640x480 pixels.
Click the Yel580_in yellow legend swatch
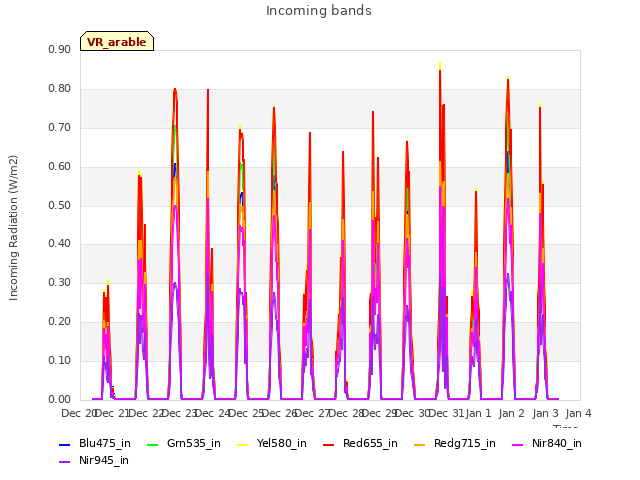tap(242, 444)
